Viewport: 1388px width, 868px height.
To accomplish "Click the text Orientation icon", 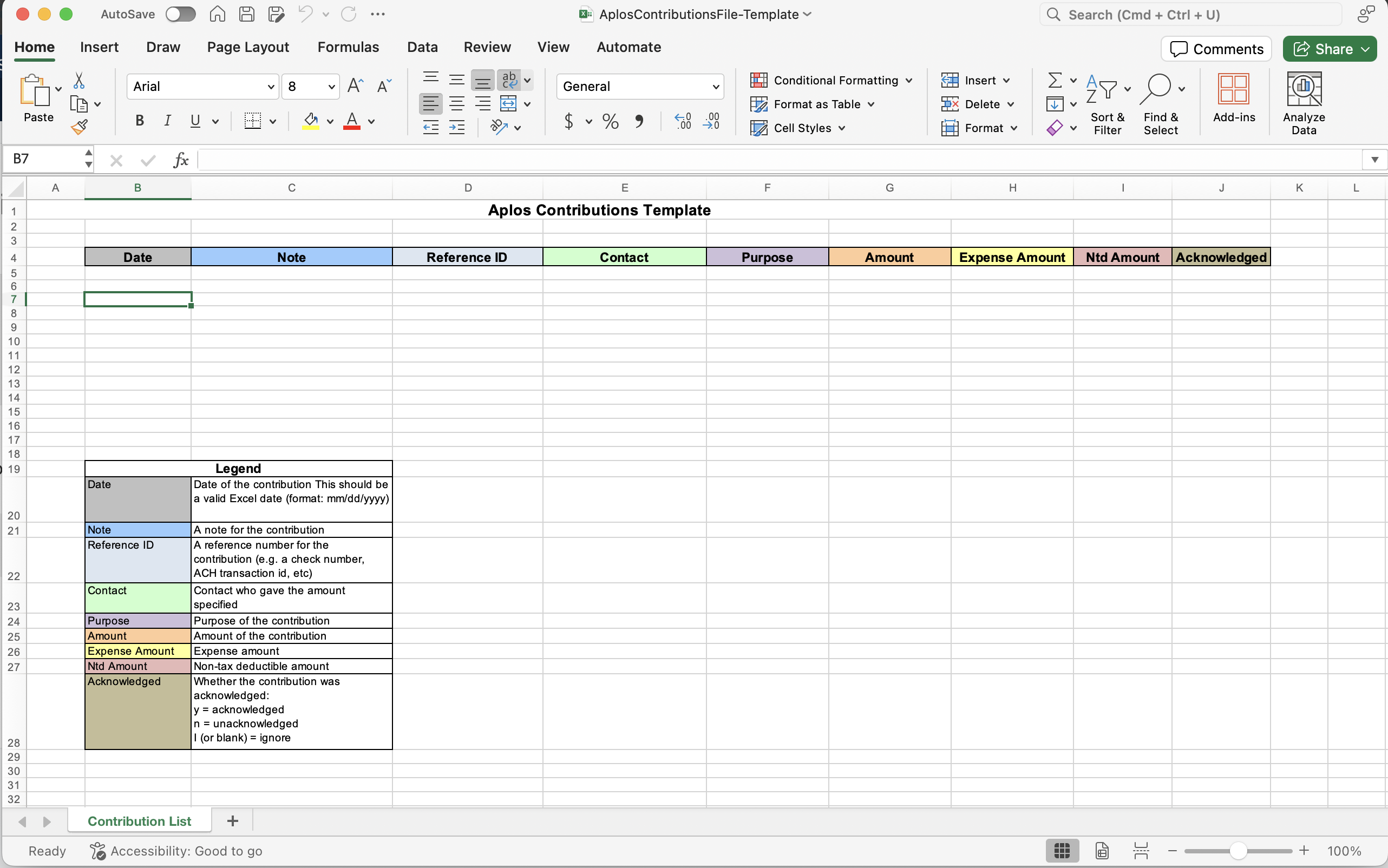I will pyautogui.click(x=499, y=128).
